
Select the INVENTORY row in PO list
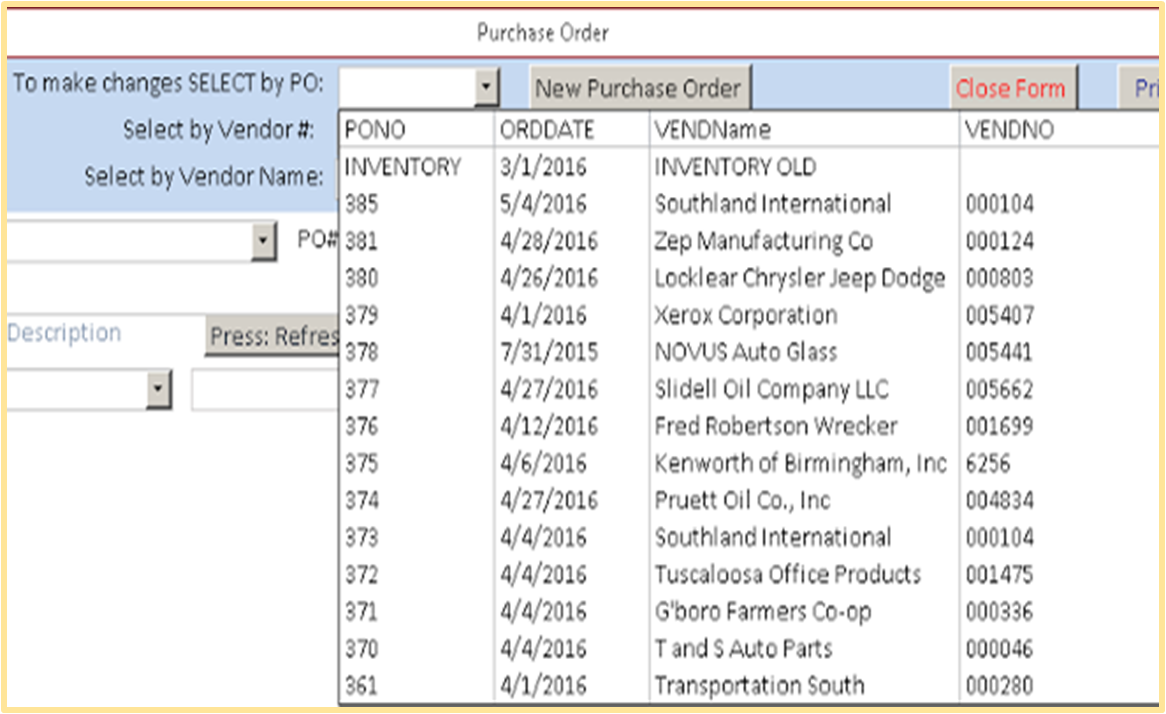coord(748,167)
